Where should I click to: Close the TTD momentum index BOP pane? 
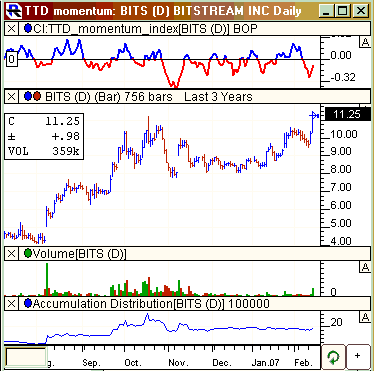point(11,29)
